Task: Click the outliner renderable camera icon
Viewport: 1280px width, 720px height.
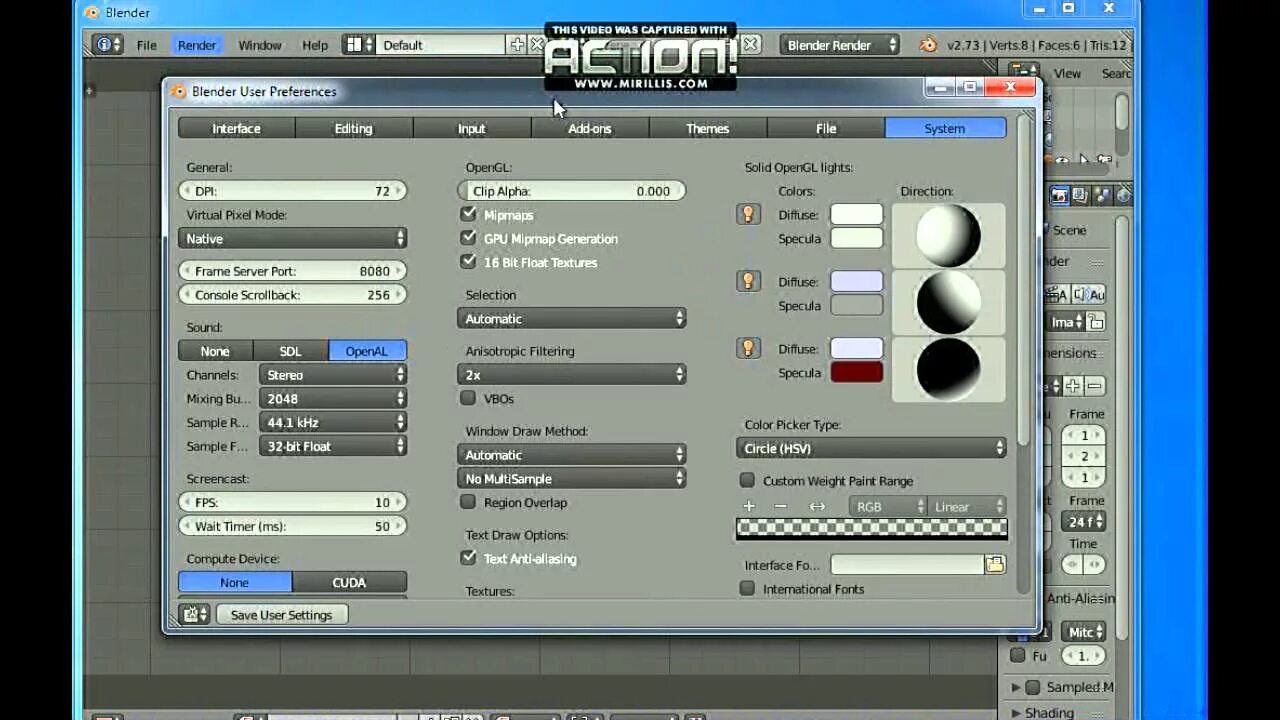Action: click(1104, 159)
